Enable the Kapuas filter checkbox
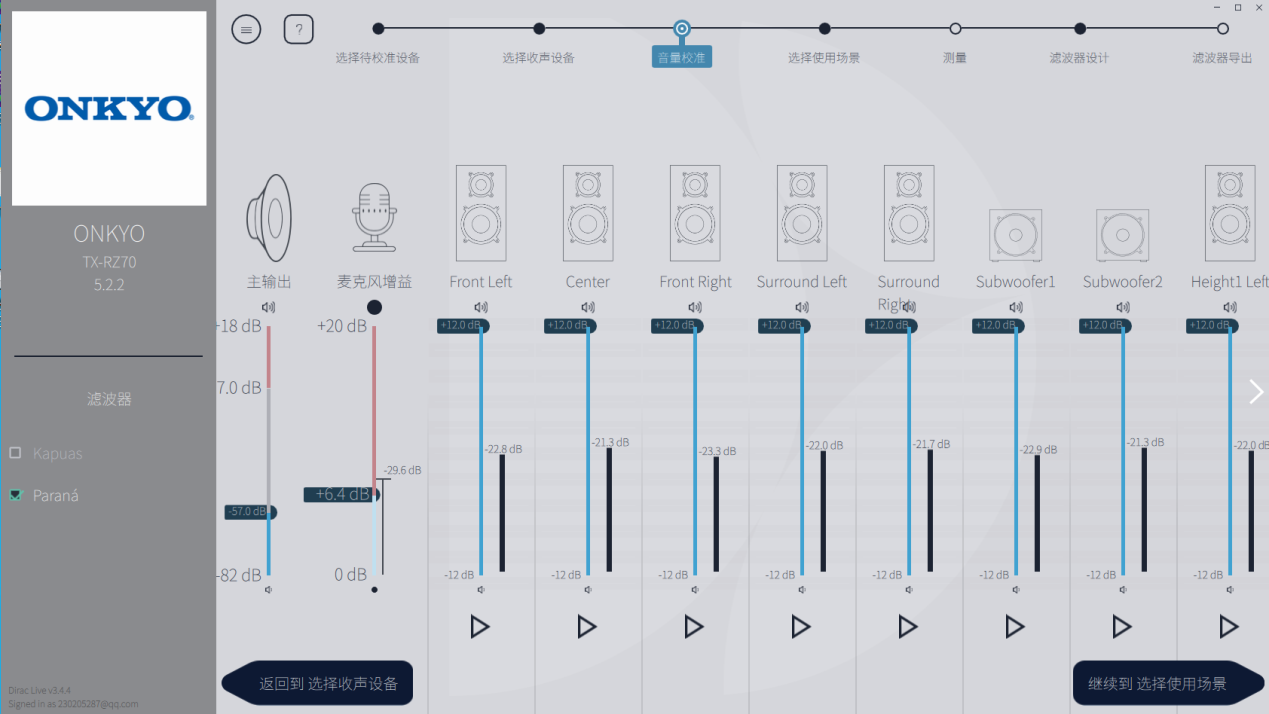Screen dimensions: 1269x714 15,453
